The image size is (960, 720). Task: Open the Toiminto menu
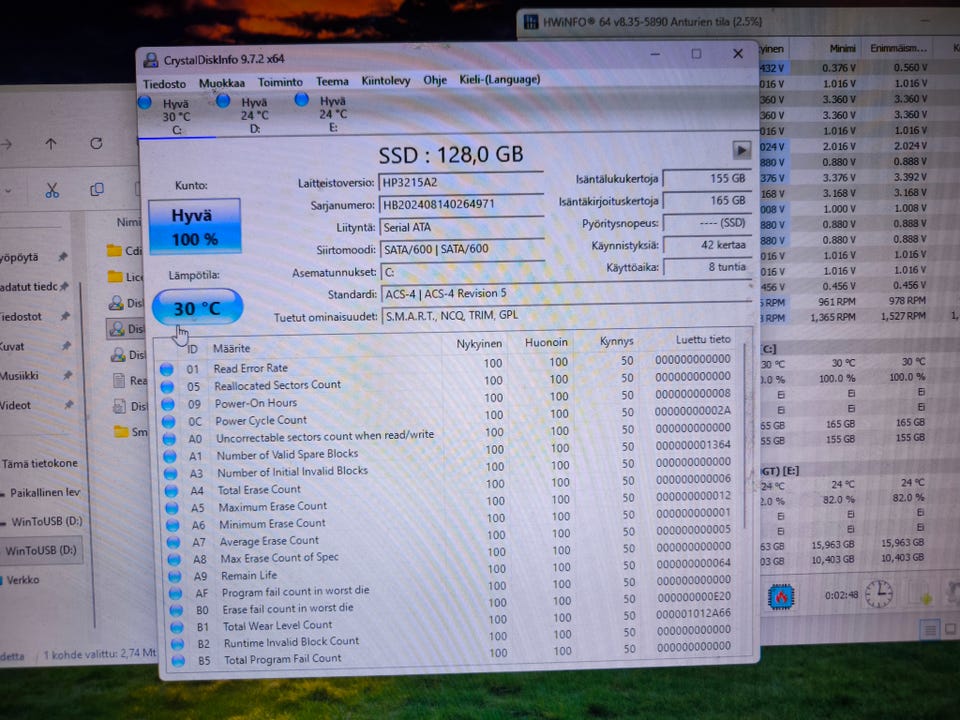pos(280,82)
